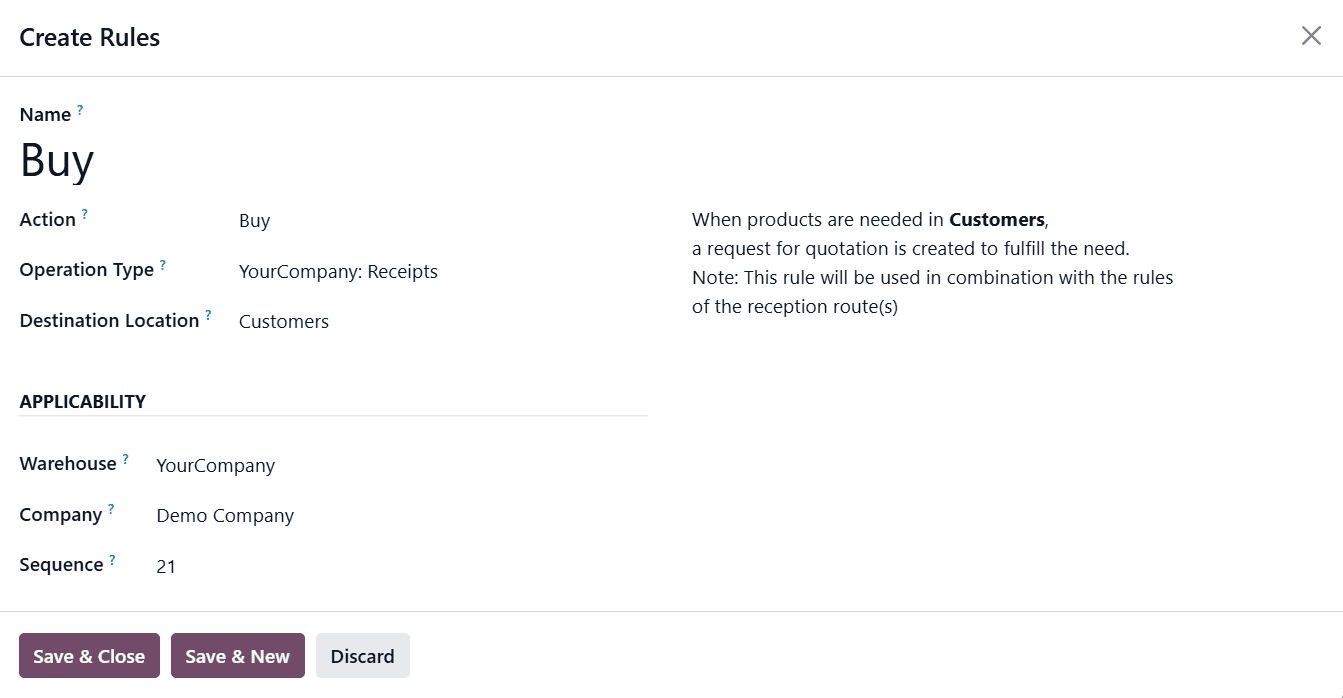Change the Sequence value 21
Screen dimensions: 1343x698
point(166,566)
